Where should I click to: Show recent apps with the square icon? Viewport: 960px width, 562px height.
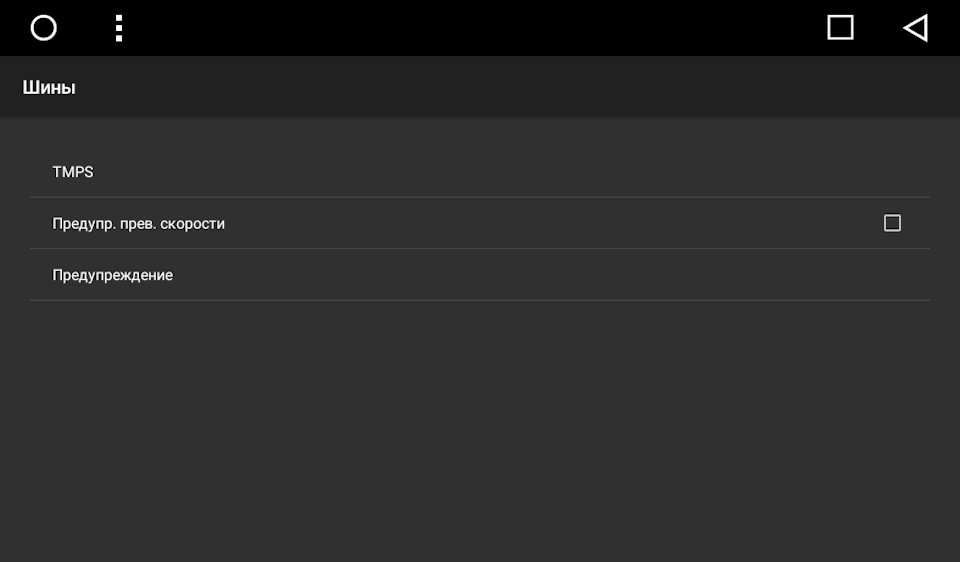coord(840,28)
